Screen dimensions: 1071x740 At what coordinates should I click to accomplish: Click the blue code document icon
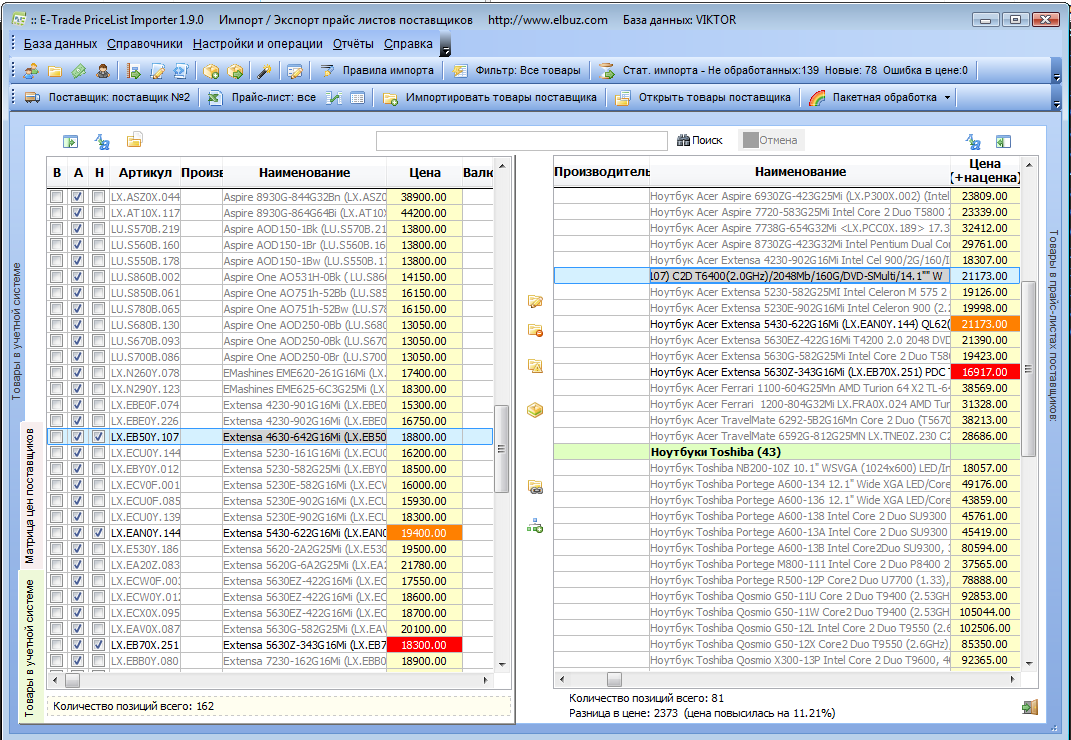180,70
